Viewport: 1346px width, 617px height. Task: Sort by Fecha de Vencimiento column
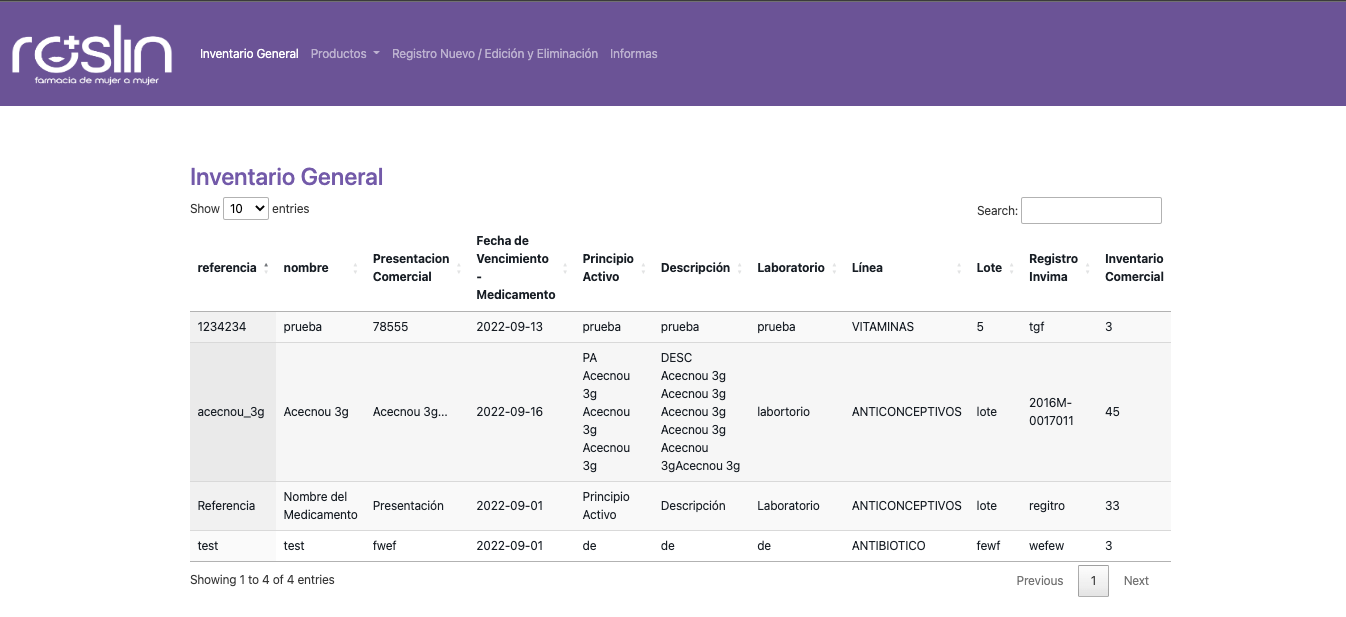click(514, 268)
